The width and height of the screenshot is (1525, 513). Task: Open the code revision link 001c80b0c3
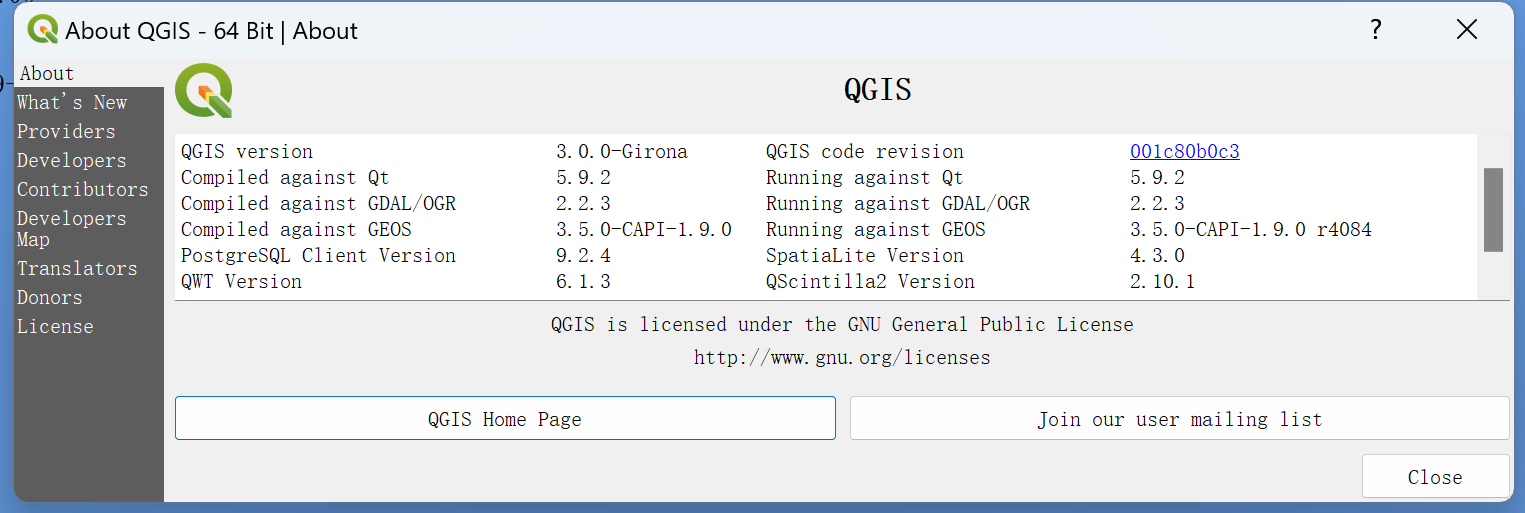click(x=1185, y=152)
